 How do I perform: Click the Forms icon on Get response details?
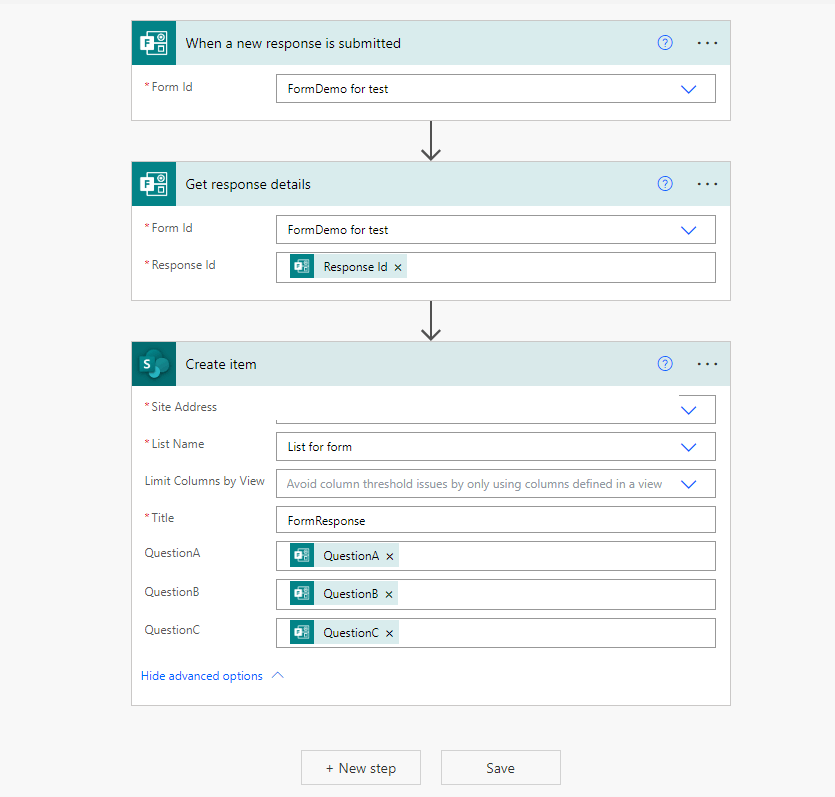153,184
